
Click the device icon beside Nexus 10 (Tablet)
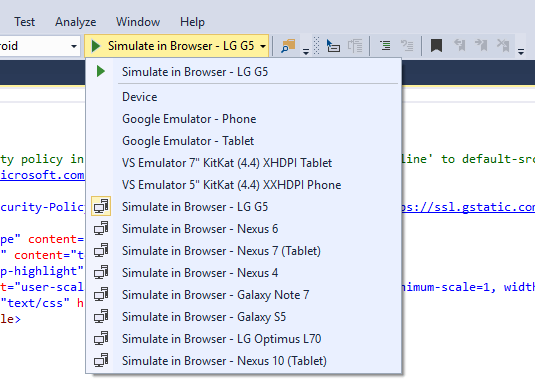tap(101, 360)
